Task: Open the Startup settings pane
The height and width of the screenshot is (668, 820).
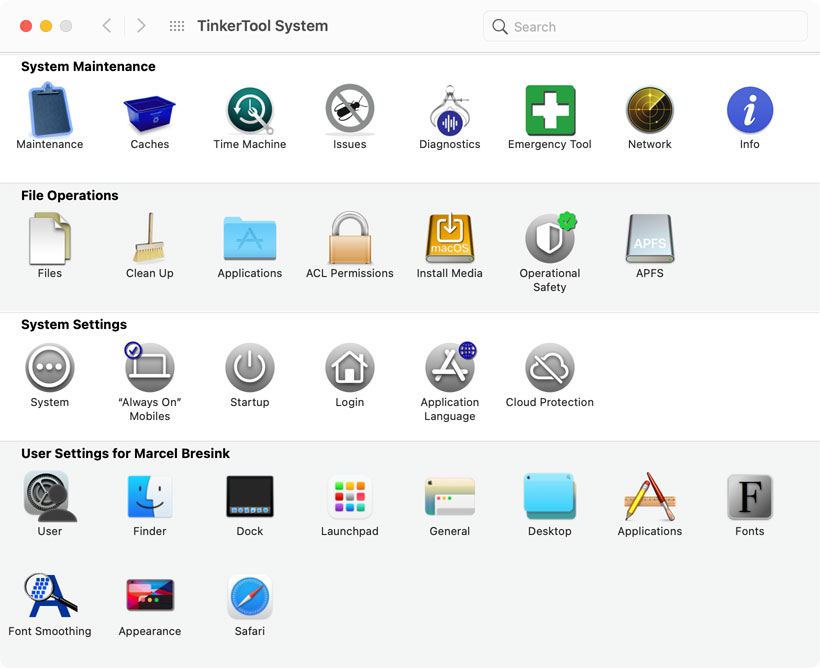Action: pos(249,367)
